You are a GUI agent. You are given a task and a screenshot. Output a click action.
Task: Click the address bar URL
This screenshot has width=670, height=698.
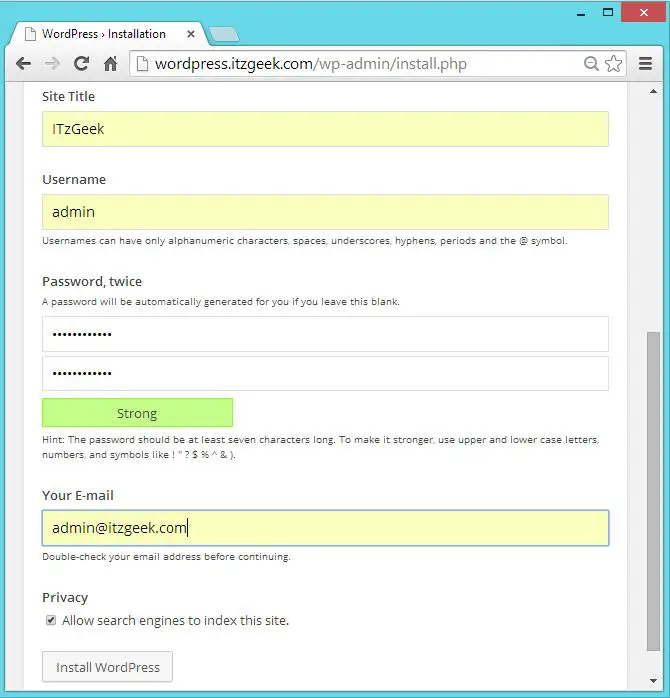point(311,64)
